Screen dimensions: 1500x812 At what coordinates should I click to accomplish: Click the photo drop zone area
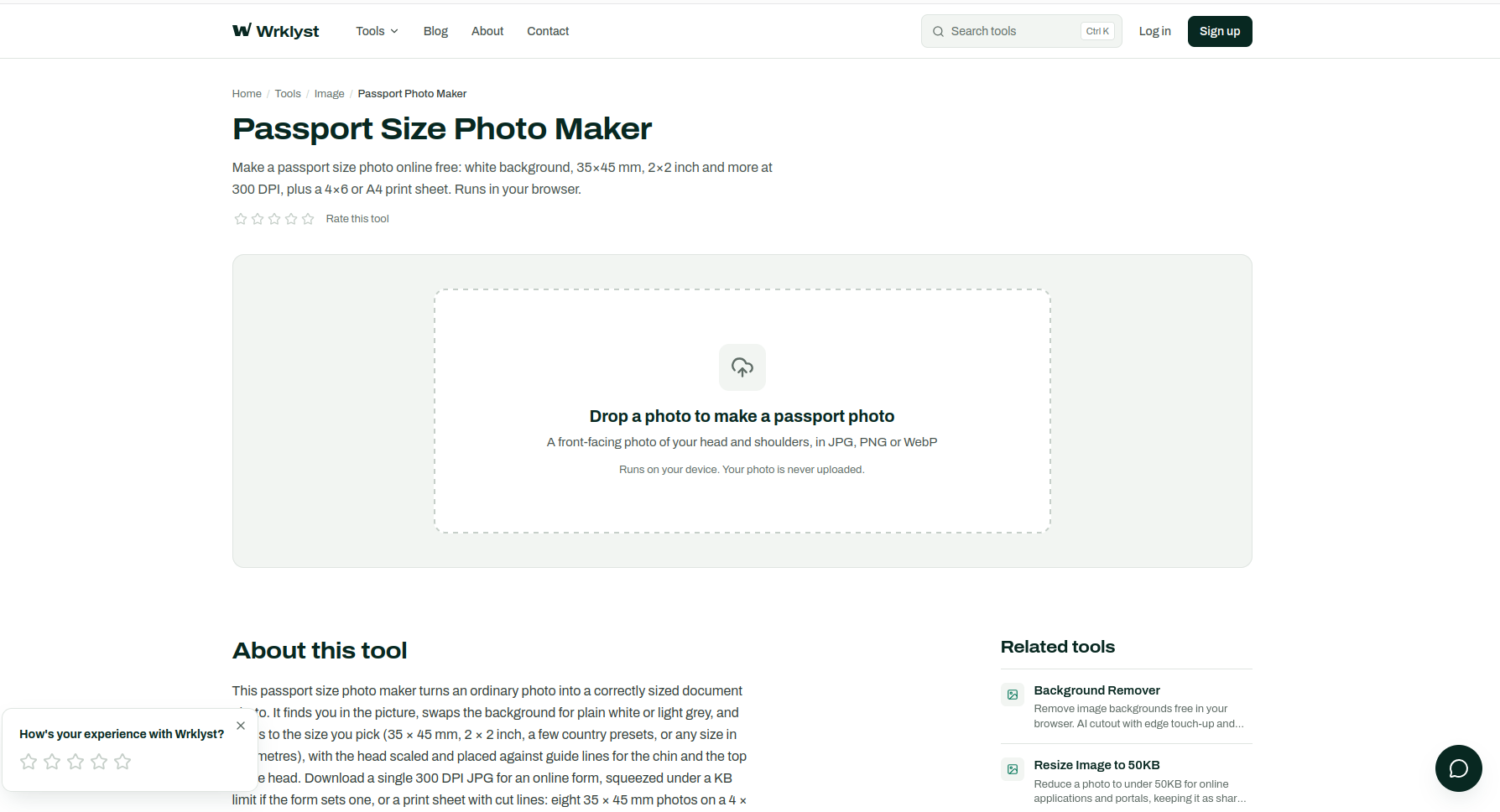click(742, 411)
